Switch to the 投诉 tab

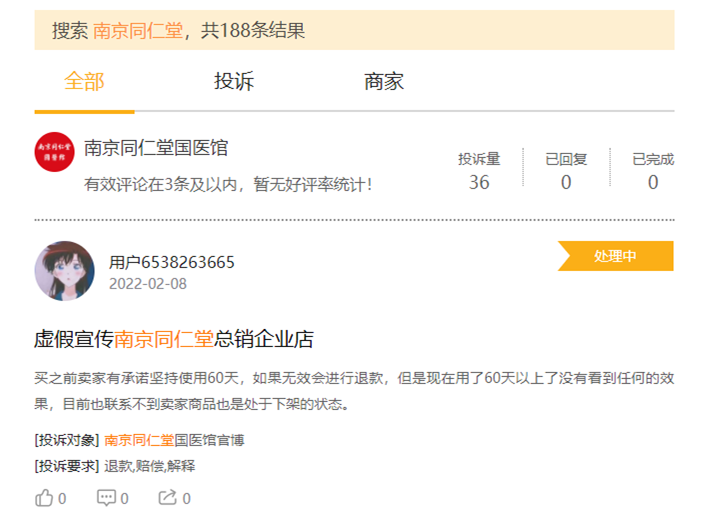click(x=234, y=82)
